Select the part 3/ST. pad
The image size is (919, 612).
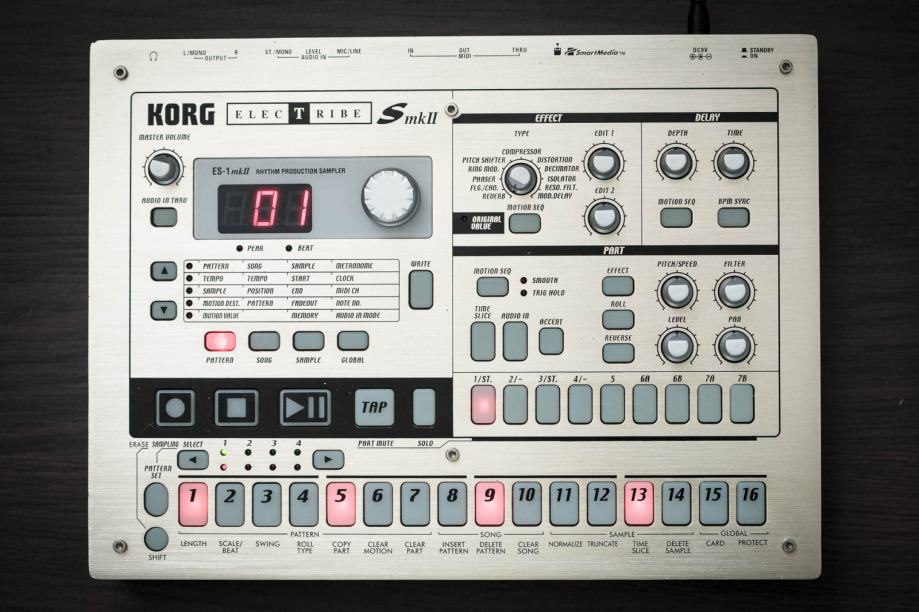[x=548, y=404]
